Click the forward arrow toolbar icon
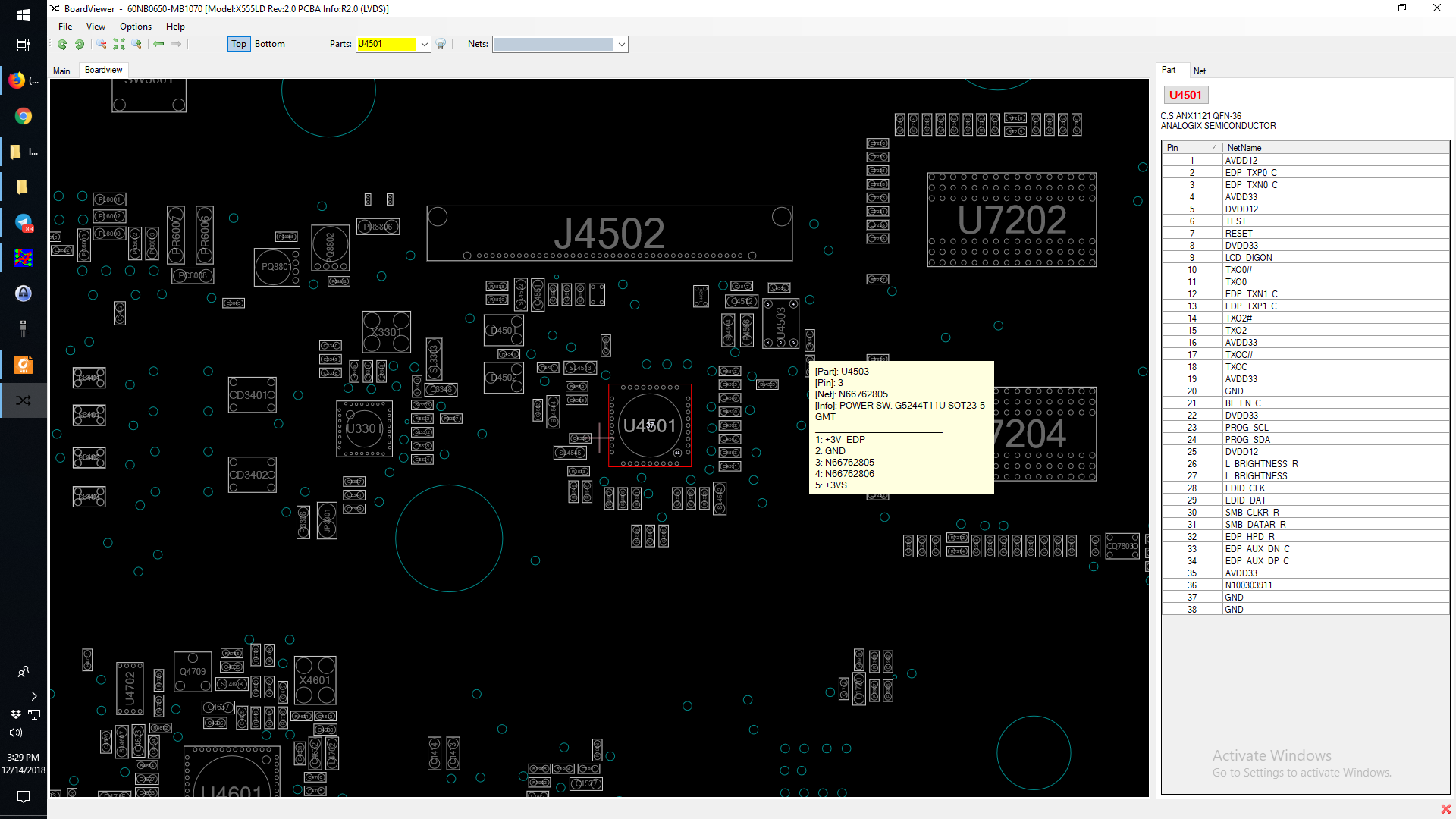This screenshot has width=1456, height=819. (x=176, y=44)
